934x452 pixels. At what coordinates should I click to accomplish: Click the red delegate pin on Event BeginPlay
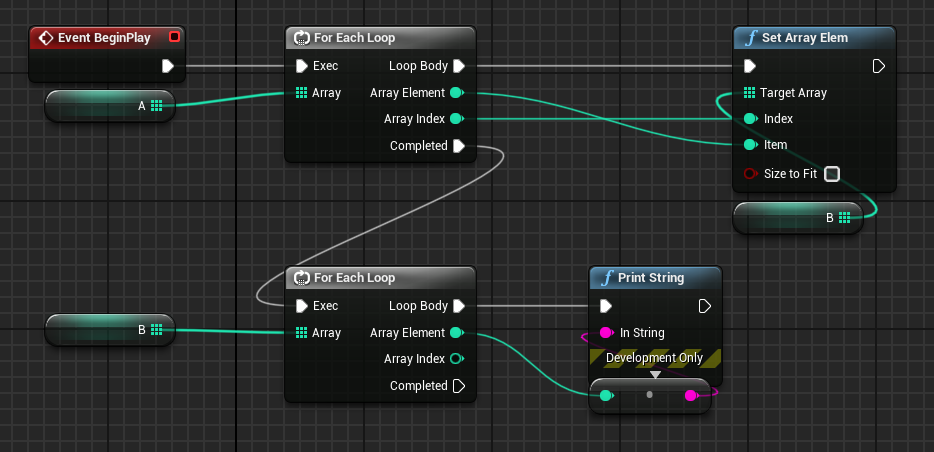tap(175, 37)
